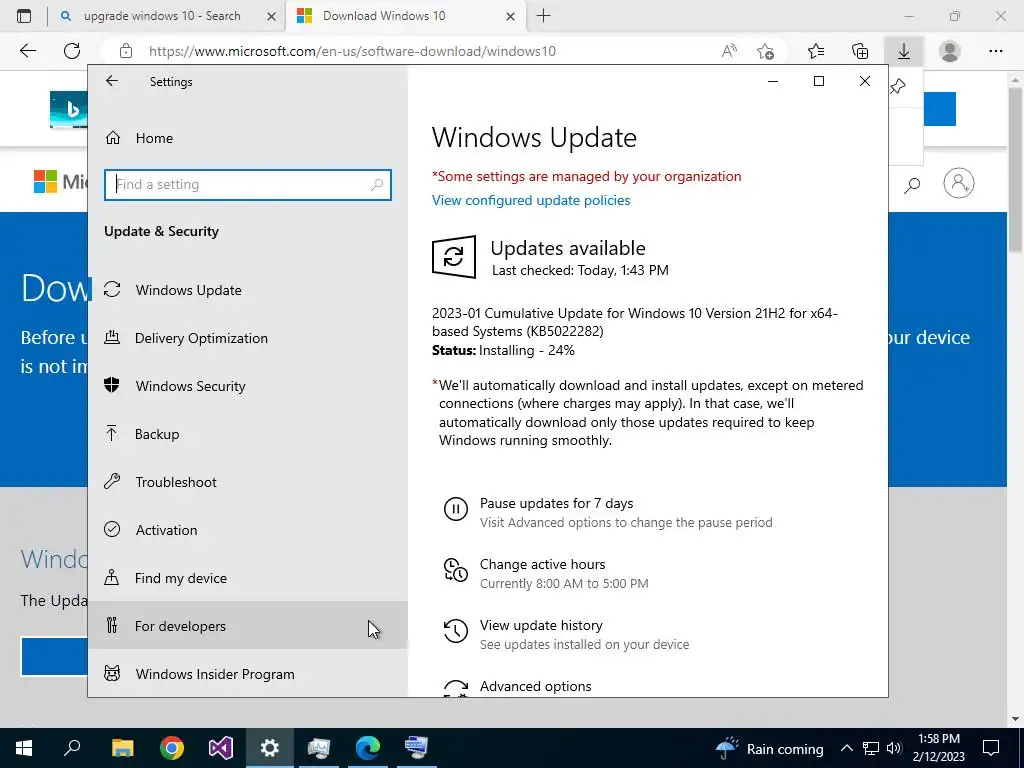Open View update history
This screenshot has width=1024, height=768.
541,626
